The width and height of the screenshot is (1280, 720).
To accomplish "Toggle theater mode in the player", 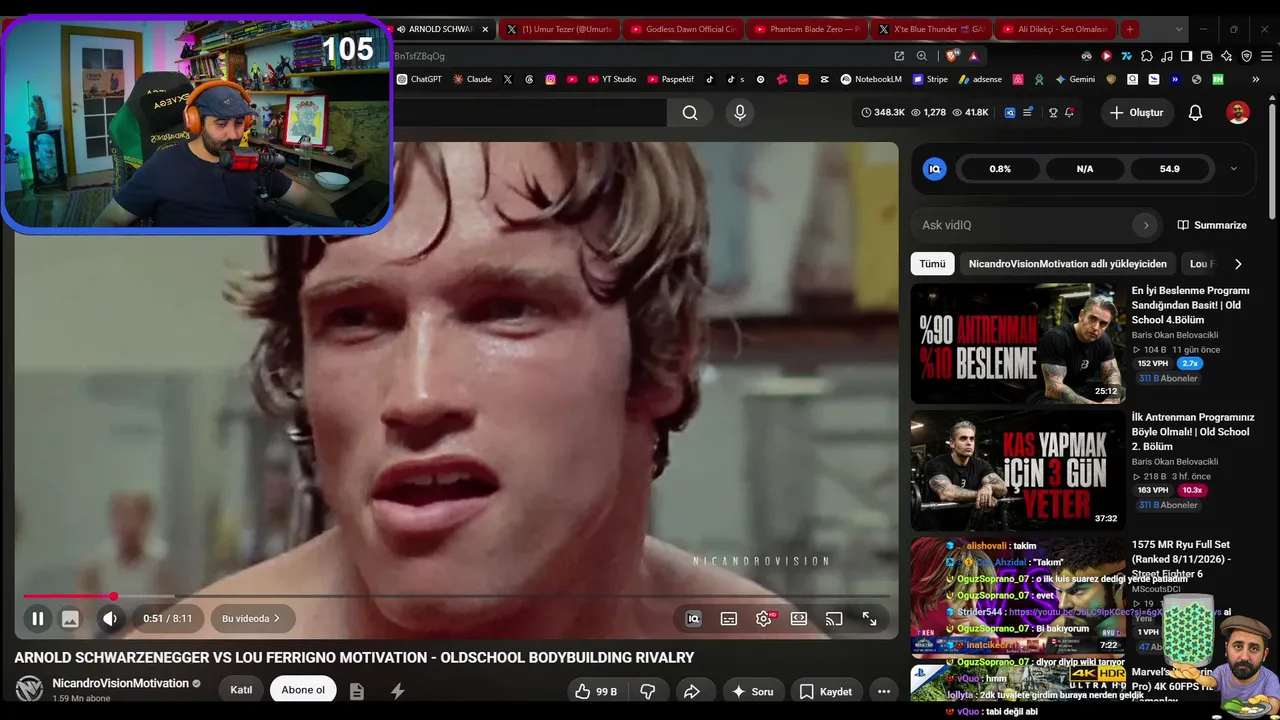I will (x=799, y=619).
